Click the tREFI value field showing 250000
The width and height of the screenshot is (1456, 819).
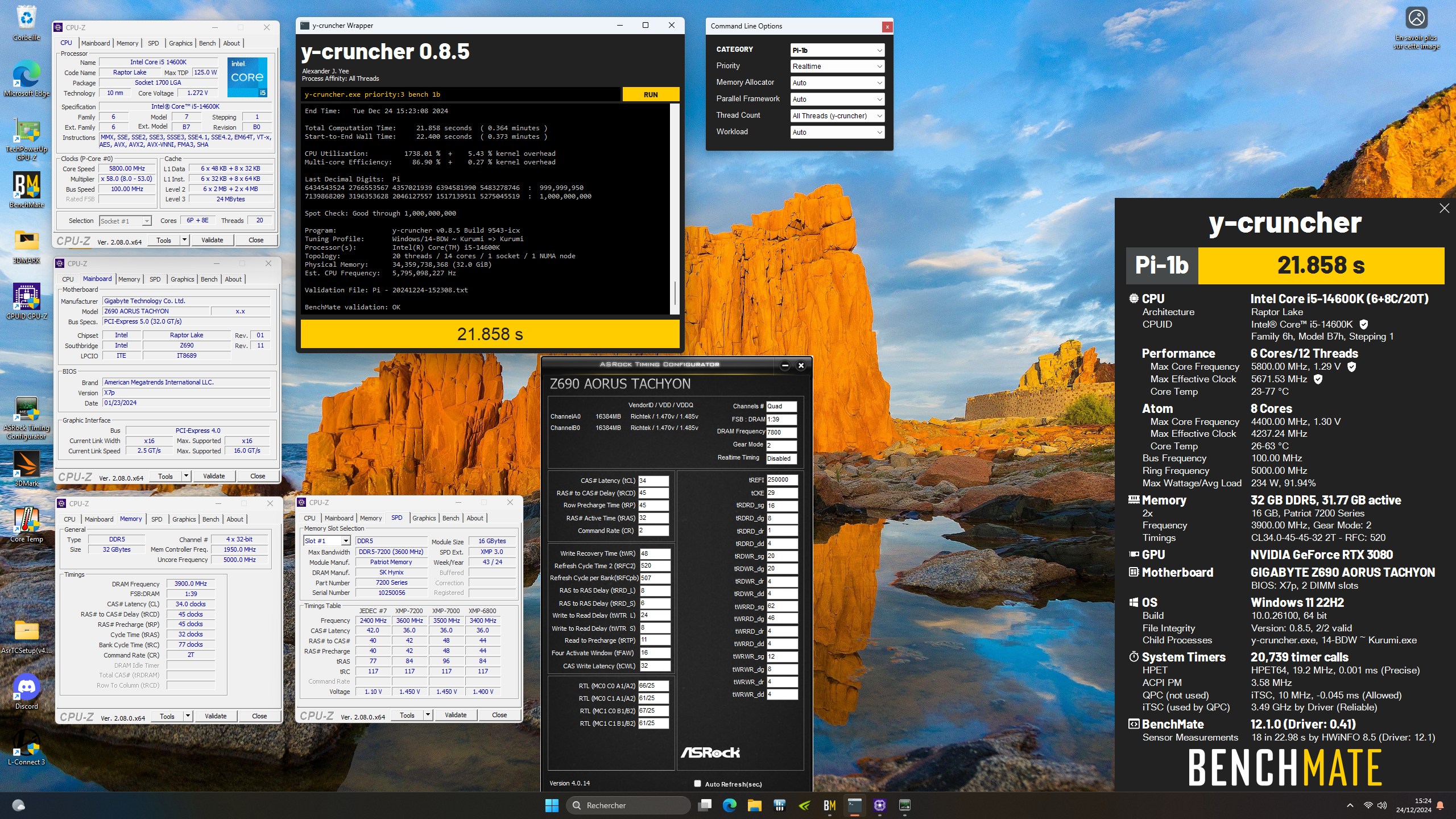[782, 479]
